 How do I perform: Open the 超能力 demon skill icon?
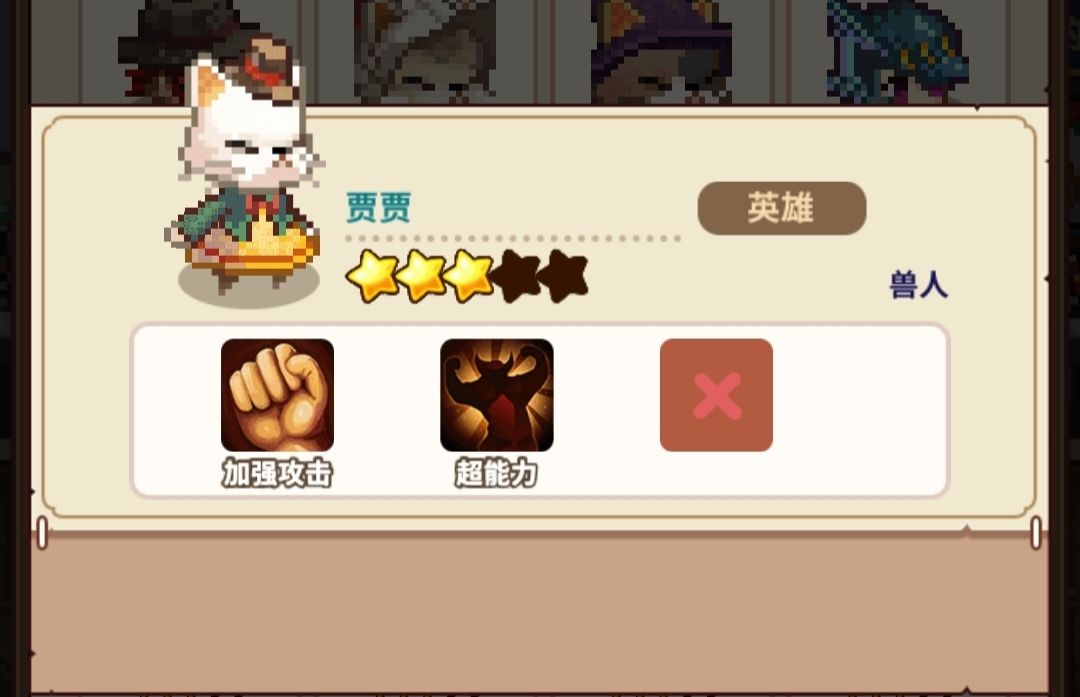coord(497,395)
